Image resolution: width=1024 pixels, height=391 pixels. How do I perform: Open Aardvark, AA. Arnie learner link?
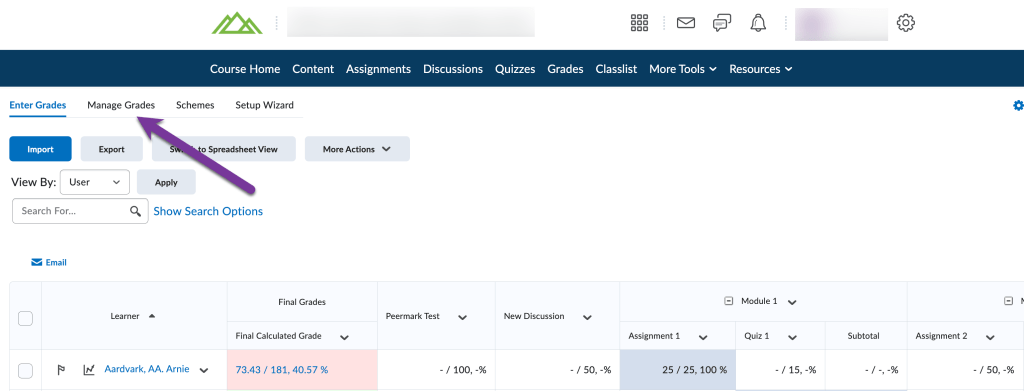[147, 369]
